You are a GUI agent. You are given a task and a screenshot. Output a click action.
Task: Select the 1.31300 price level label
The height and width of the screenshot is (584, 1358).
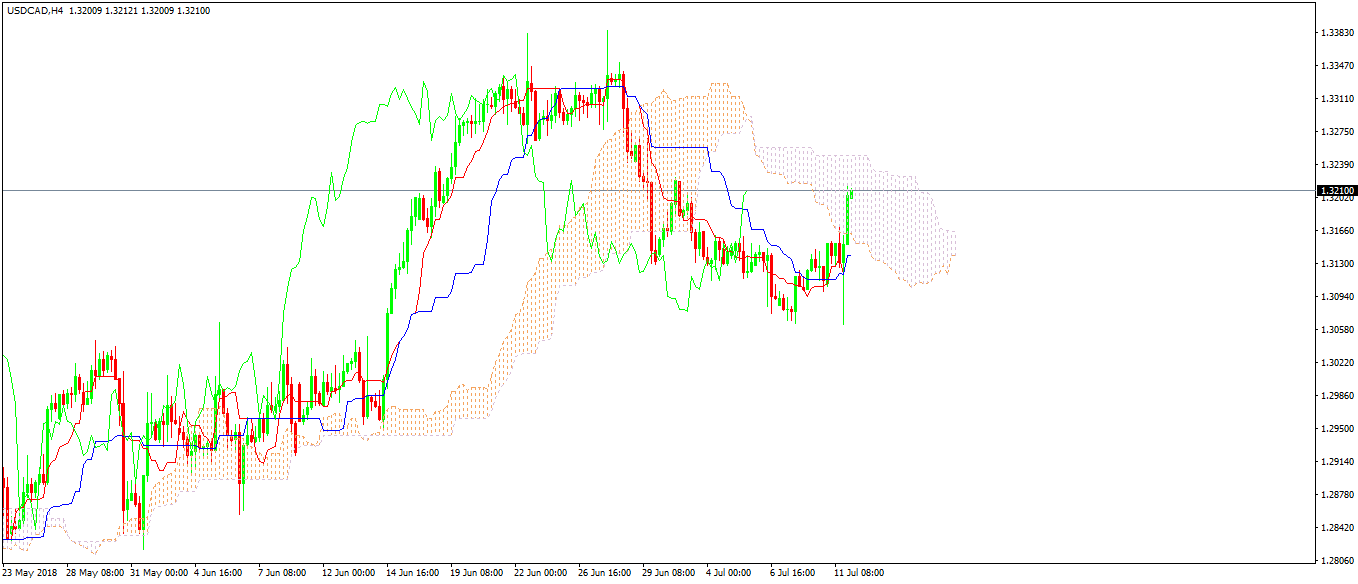pyautogui.click(x=1336, y=264)
